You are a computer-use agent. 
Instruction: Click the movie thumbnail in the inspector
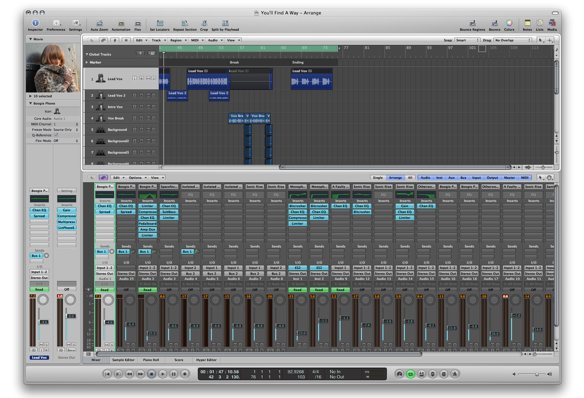point(53,68)
